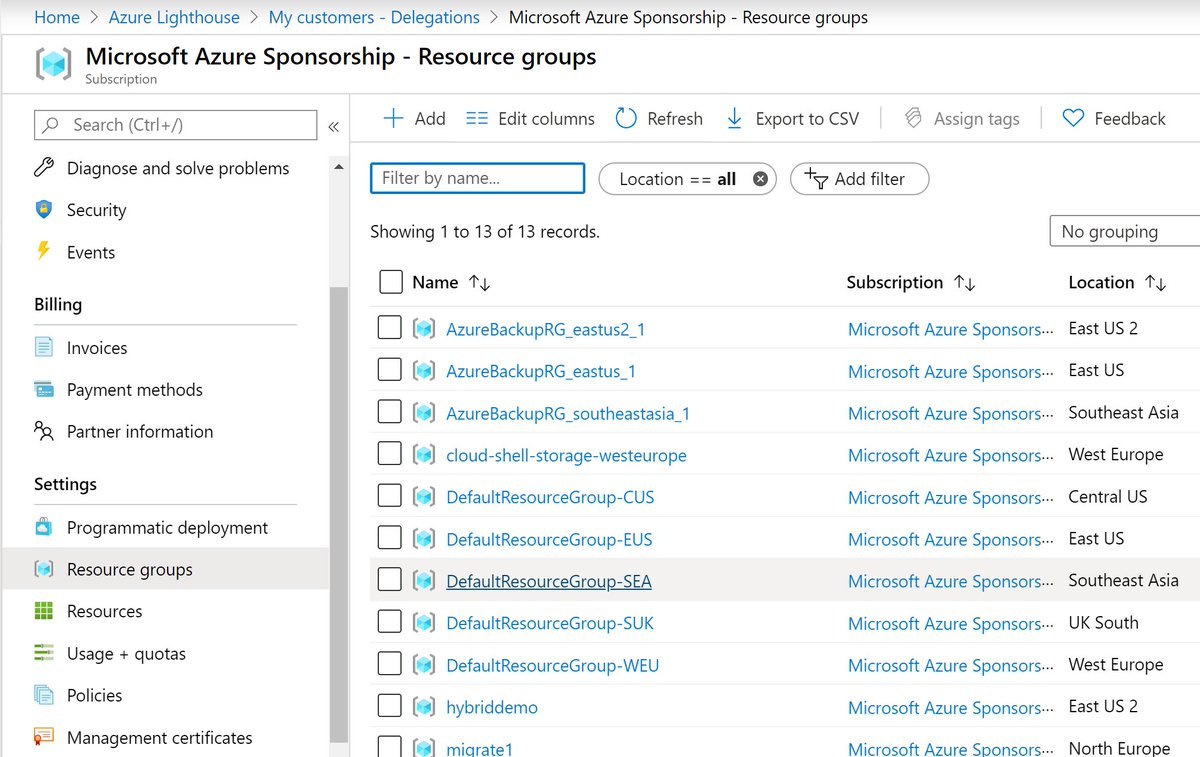Check the DefaultResourceGroup-SEA row checkbox
The height and width of the screenshot is (757, 1200).
point(390,579)
